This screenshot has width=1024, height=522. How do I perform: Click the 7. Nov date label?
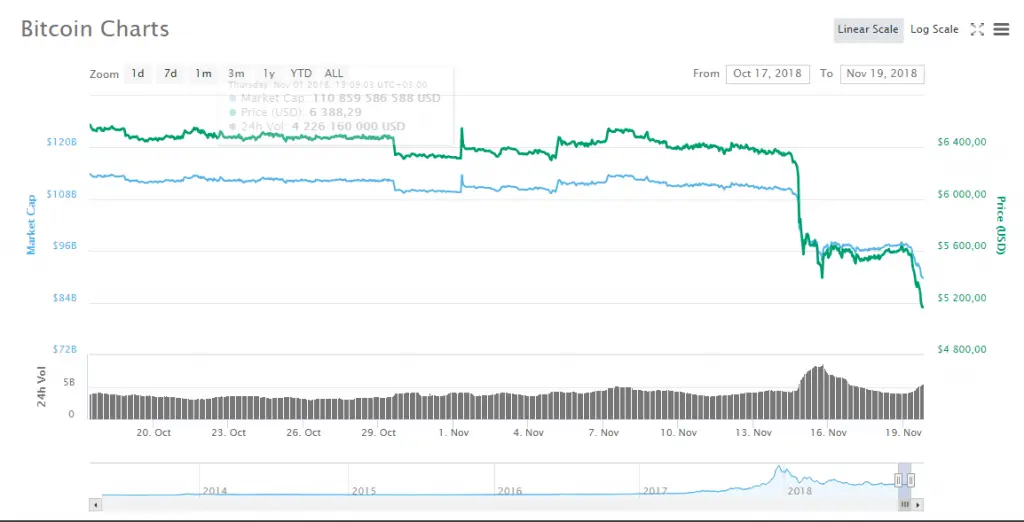tap(603, 432)
